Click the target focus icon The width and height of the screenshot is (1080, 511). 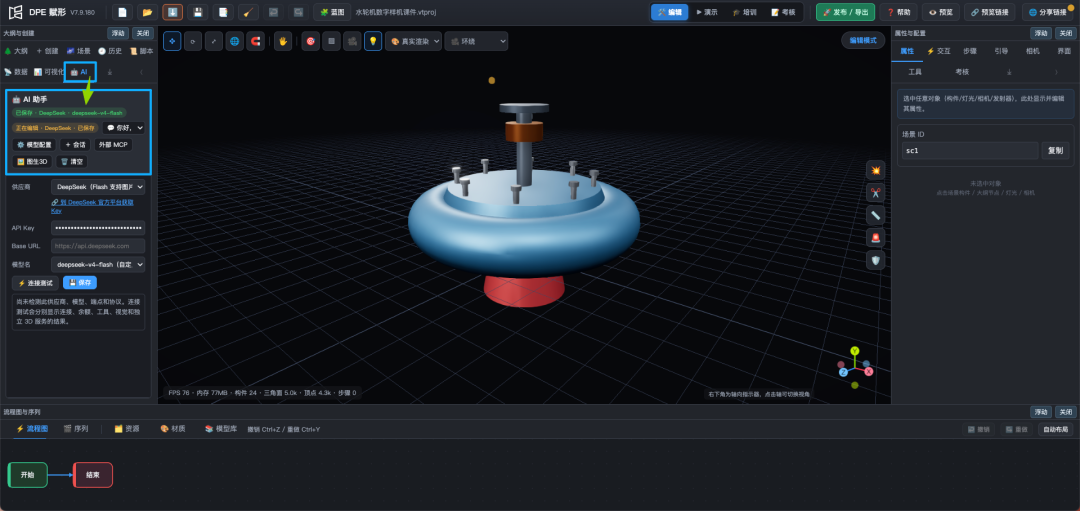pyautogui.click(x=311, y=41)
